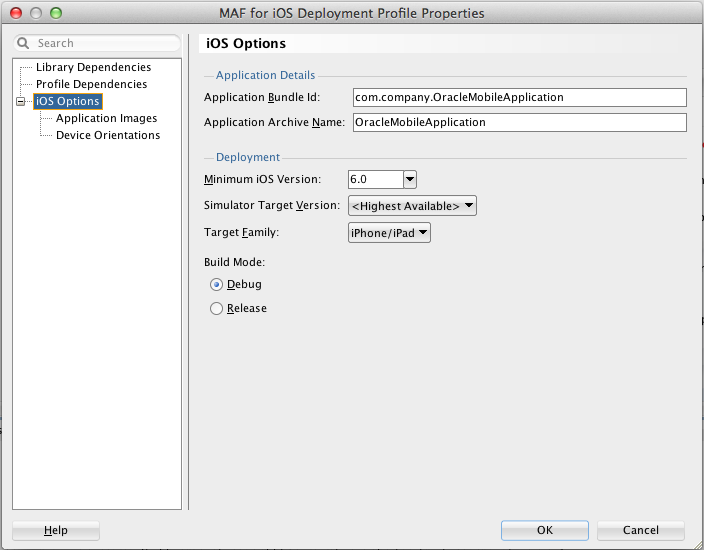Click the Cancel button
The height and width of the screenshot is (550, 704).
tap(641, 530)
